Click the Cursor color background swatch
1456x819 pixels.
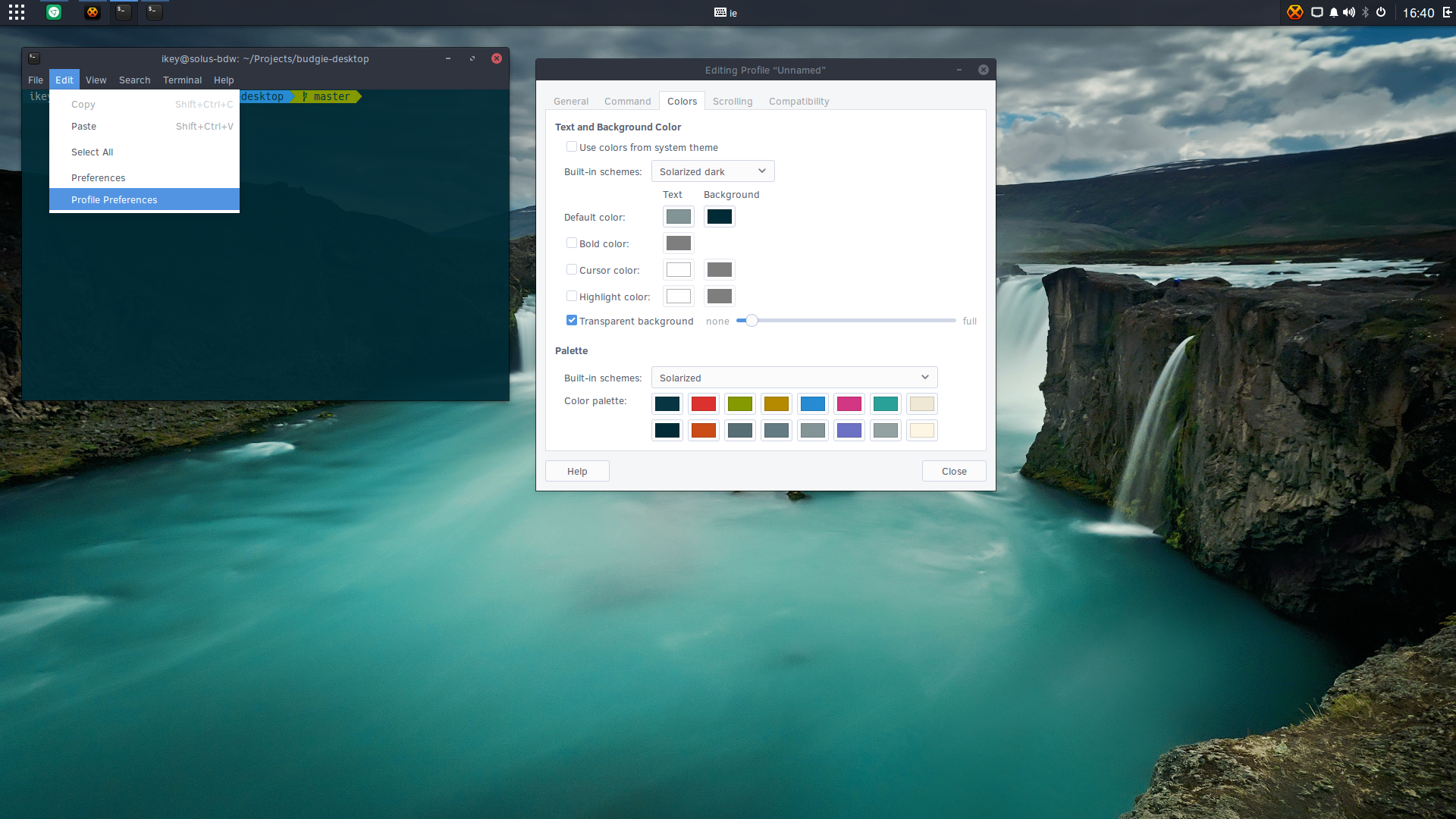(x=720, y=270)
